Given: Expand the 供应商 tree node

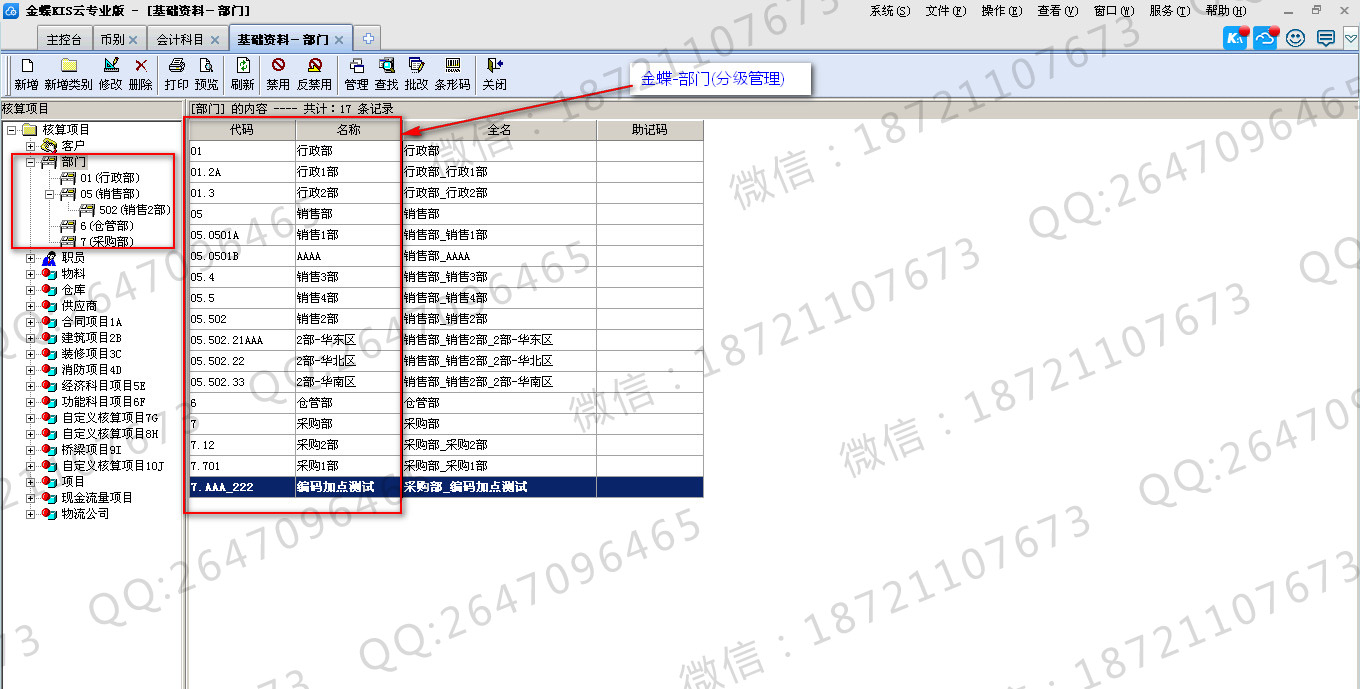Looking at the screenshot, I should point(31,306).
